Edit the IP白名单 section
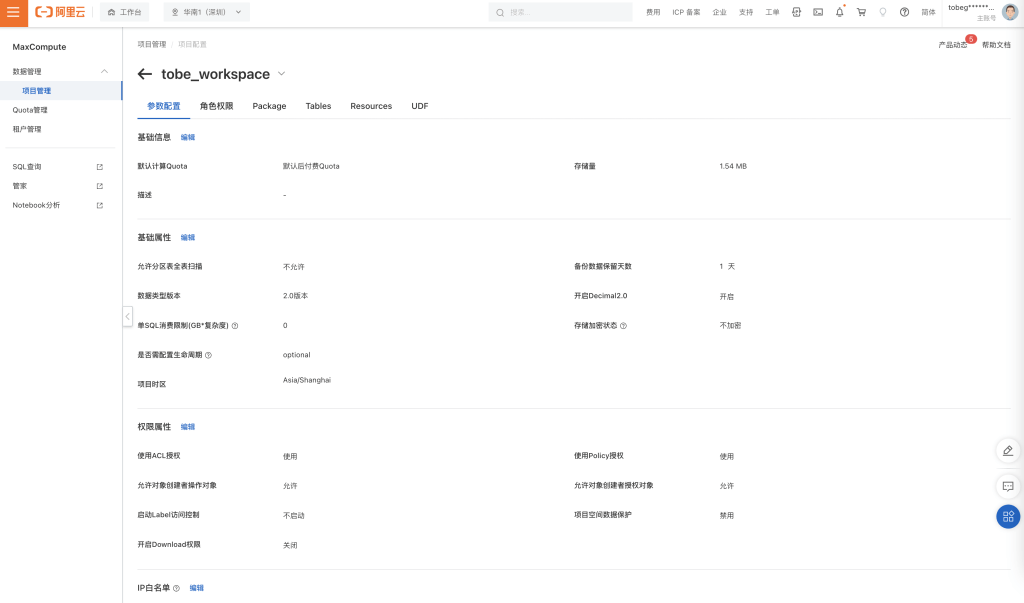1024x603 pixels. pyautogui.click(x=197, y=588)
